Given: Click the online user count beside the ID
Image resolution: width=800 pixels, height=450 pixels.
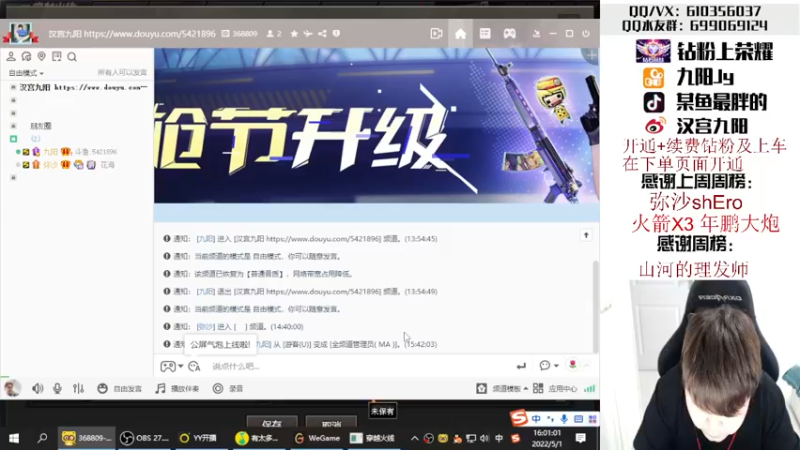Looking at the screenshot, I should coord(274,34).
